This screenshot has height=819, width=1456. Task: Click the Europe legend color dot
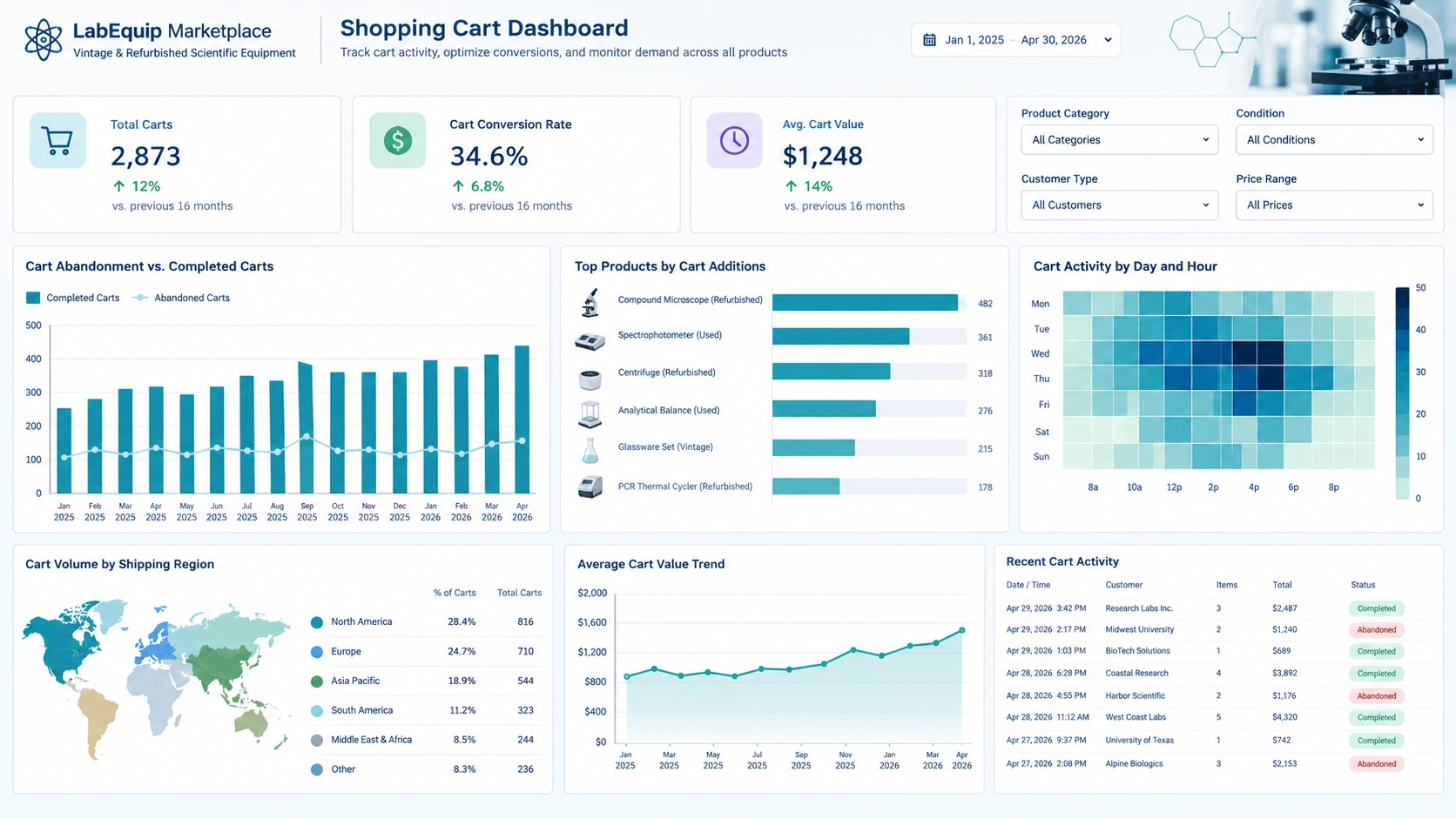click(317, 652)
